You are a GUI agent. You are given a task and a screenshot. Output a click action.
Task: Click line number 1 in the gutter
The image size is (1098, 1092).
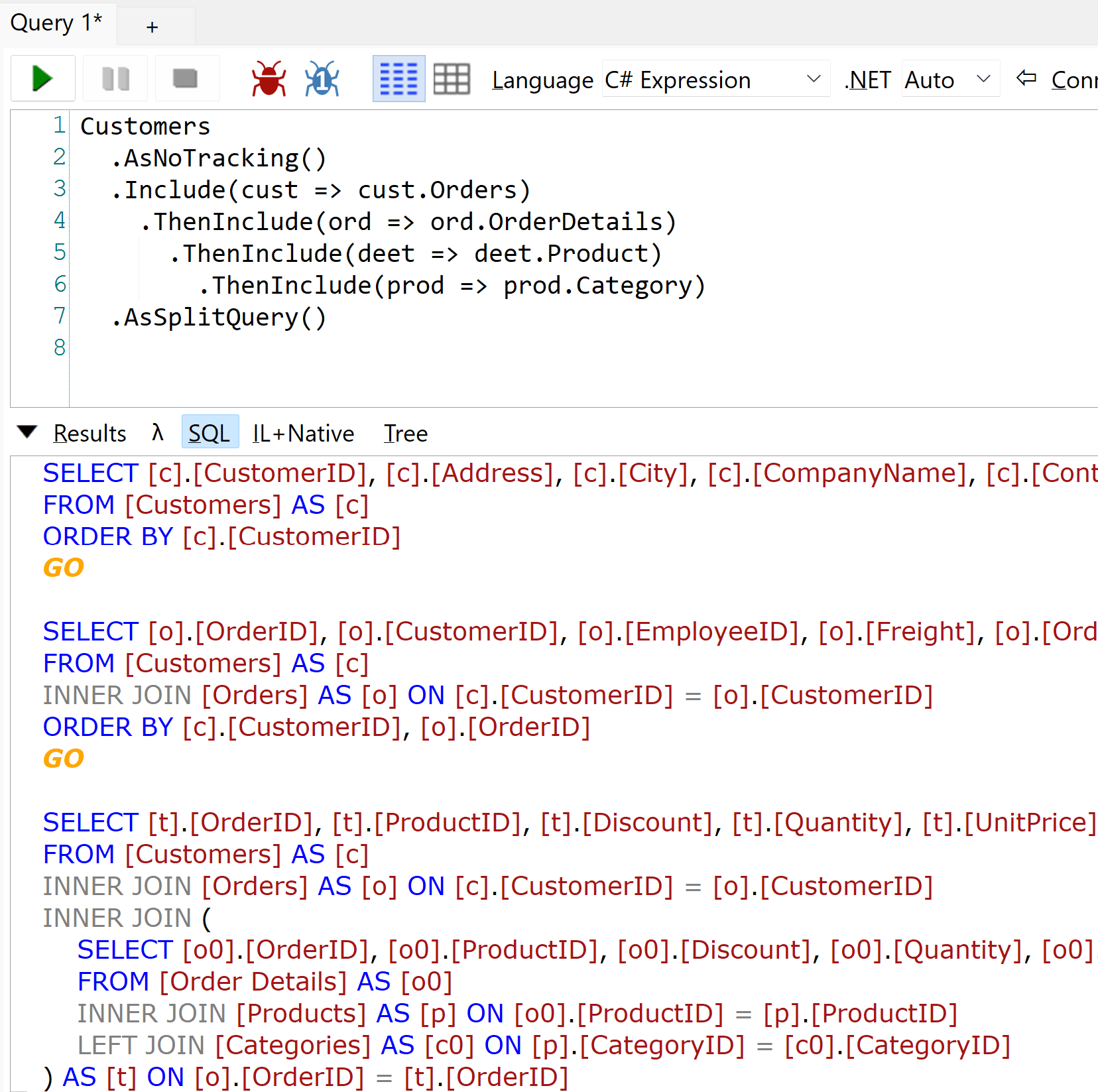pos(59,125)
